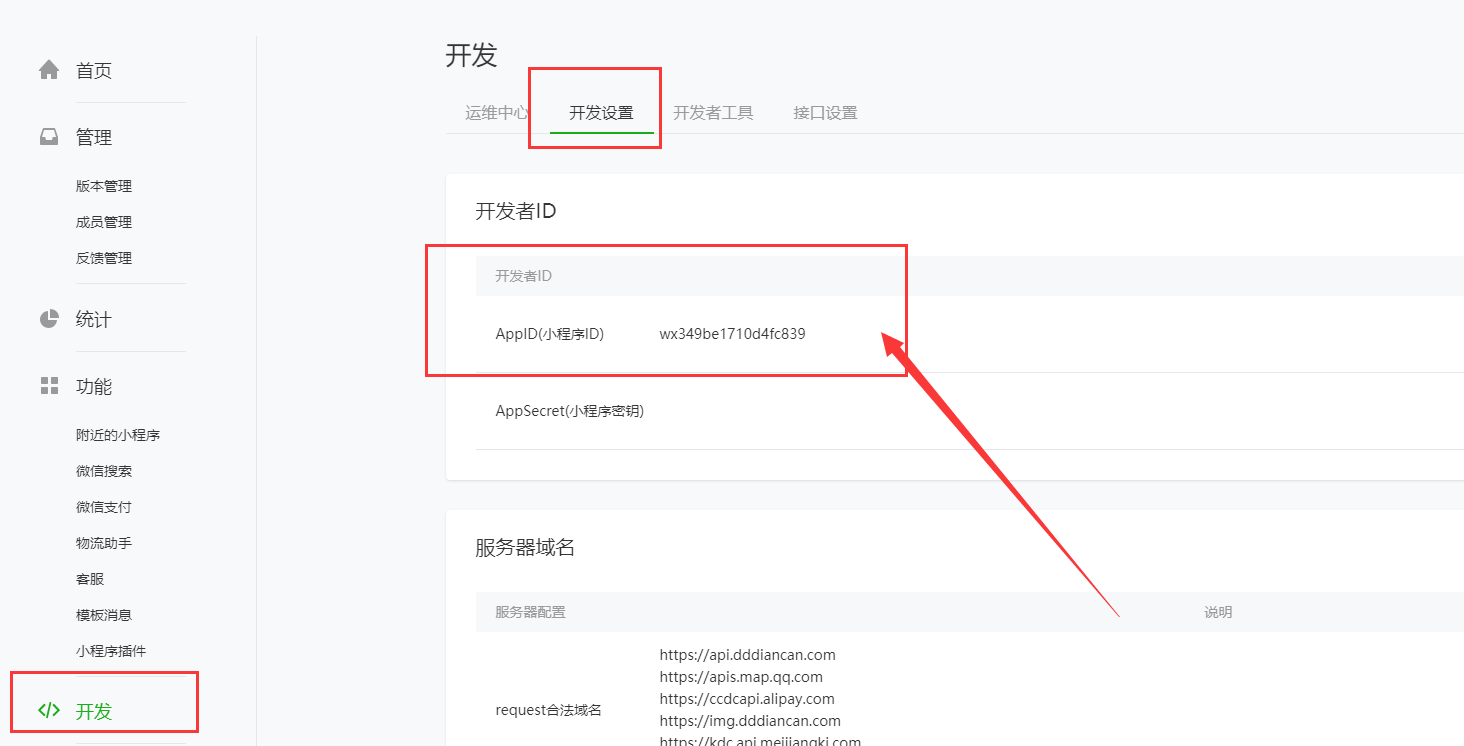The height and width of the screenshot is (746, 1464).
Task: Open 反馈管理 in the sidebar
Action: pyautogui.click(x=104, y=258)
